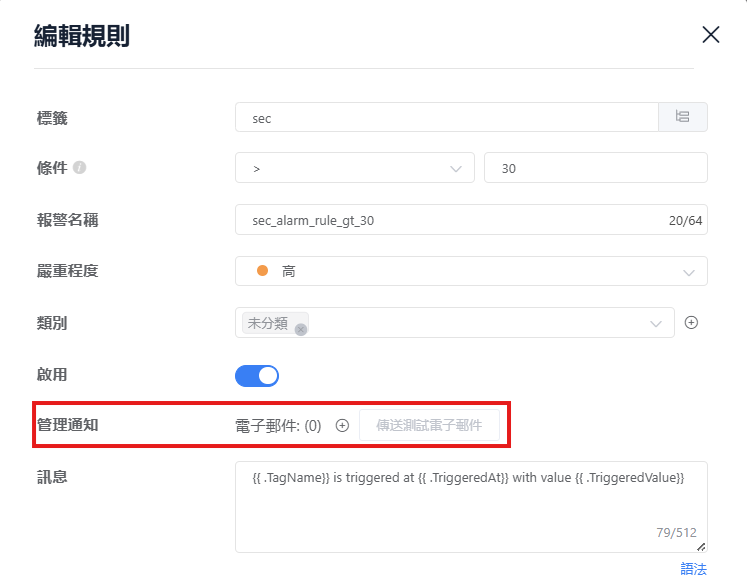Open the condition operator dropdown showing >

point(354,168)
